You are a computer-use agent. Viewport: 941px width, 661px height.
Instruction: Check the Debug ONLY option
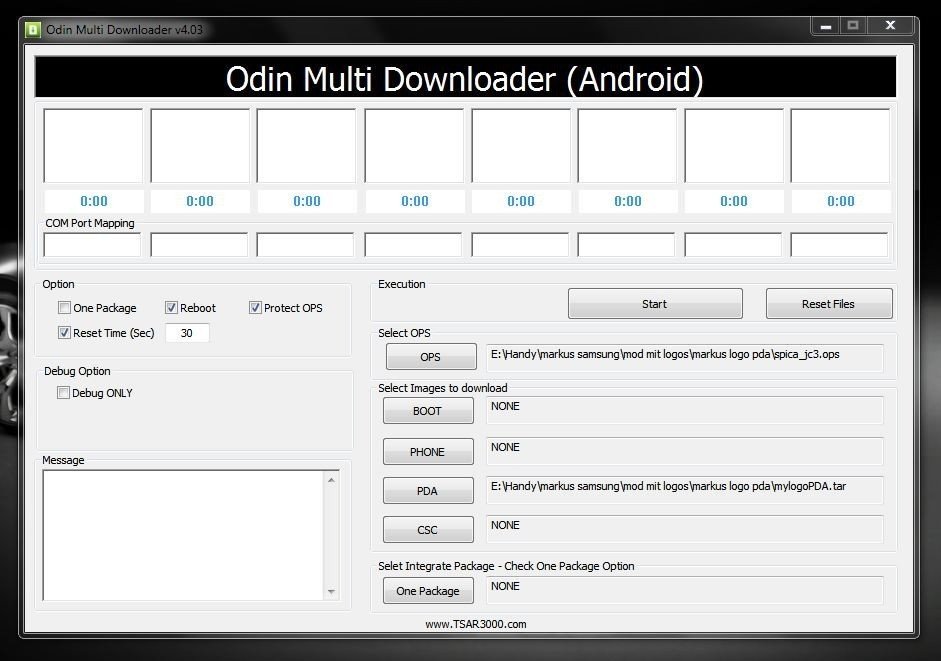[x=63, y=393]
